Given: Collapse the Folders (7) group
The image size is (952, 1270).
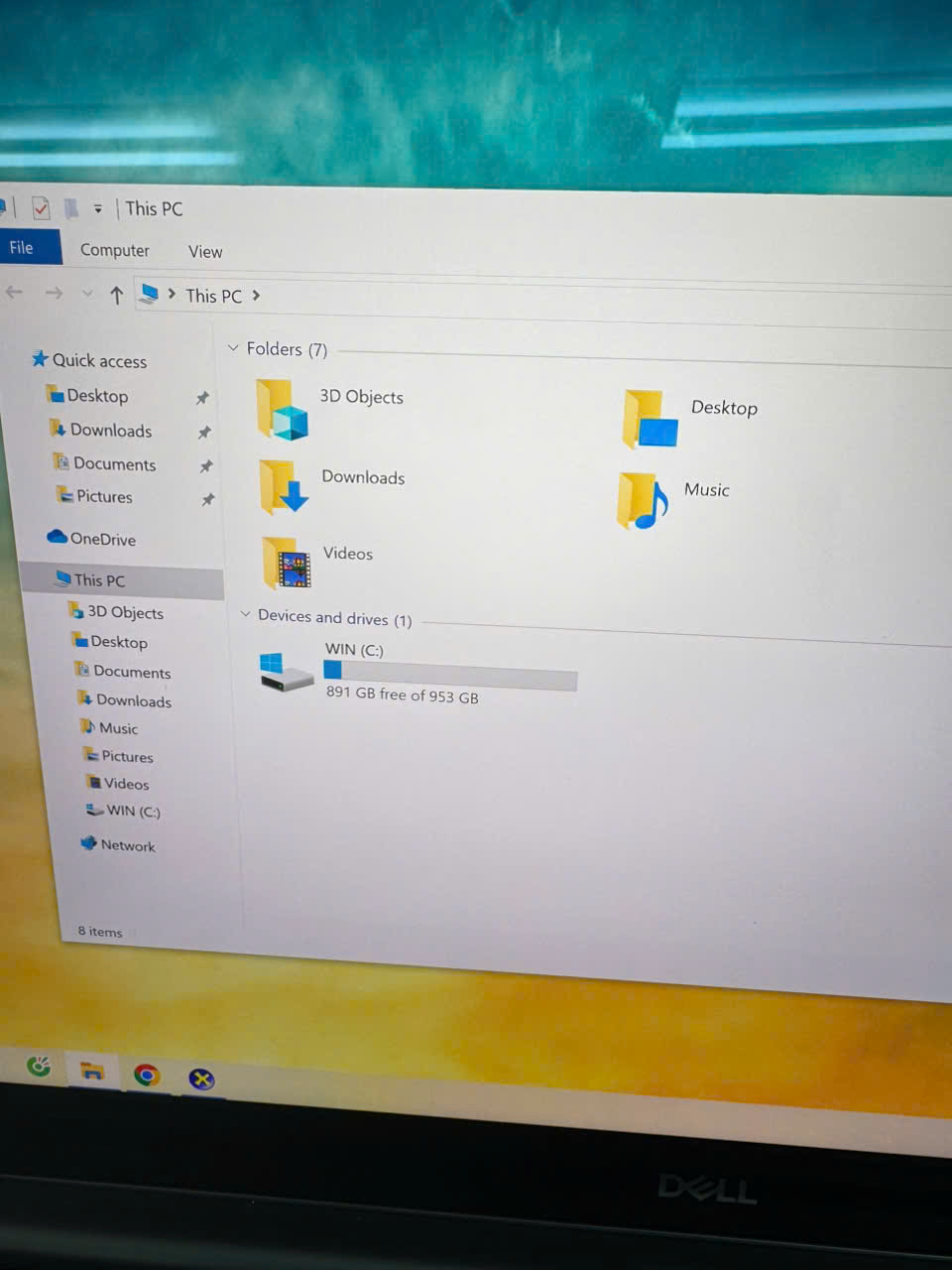Looking at the screenshot, I should coord(234,348).
